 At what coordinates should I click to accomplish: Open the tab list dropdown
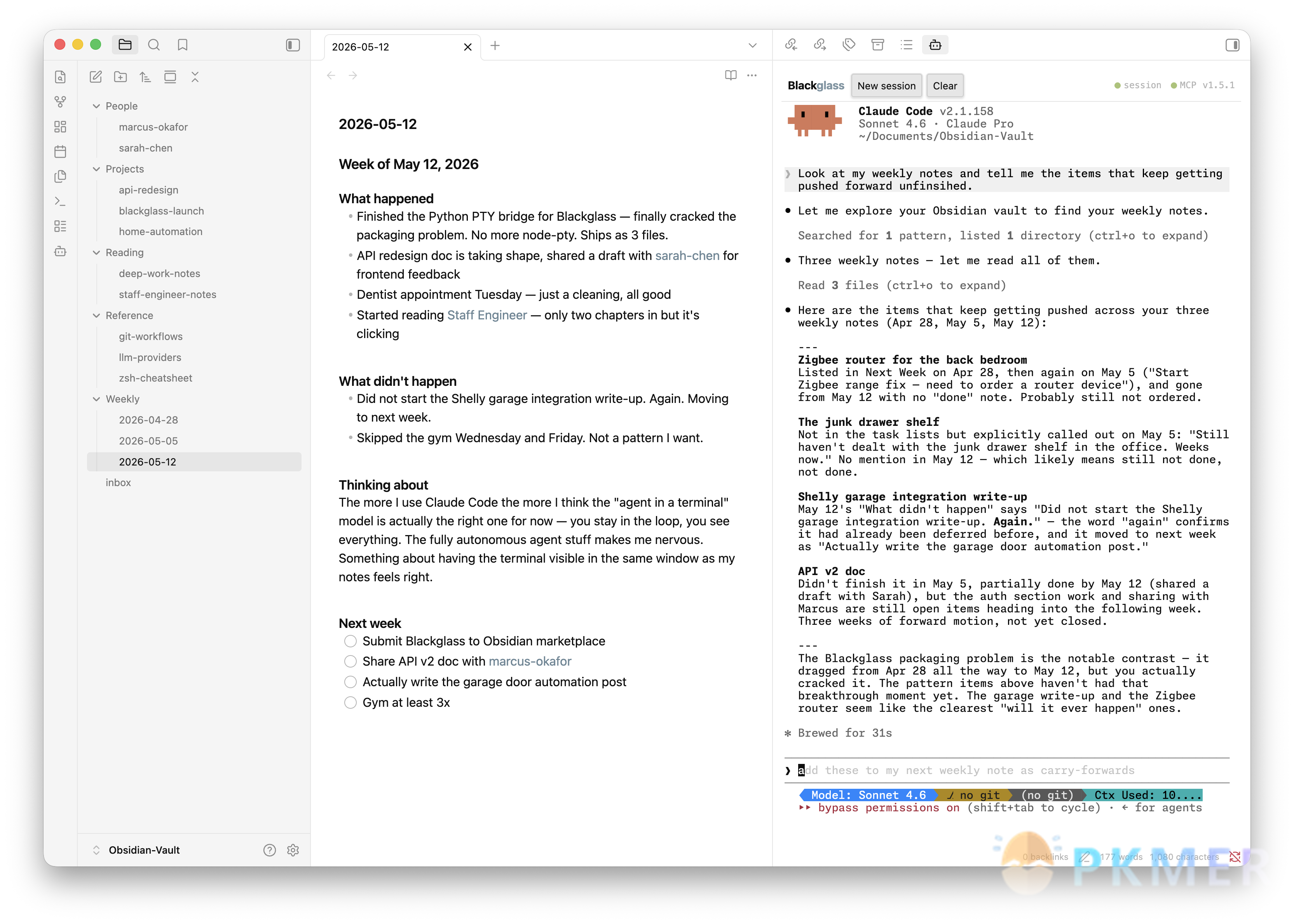[752, 45]
